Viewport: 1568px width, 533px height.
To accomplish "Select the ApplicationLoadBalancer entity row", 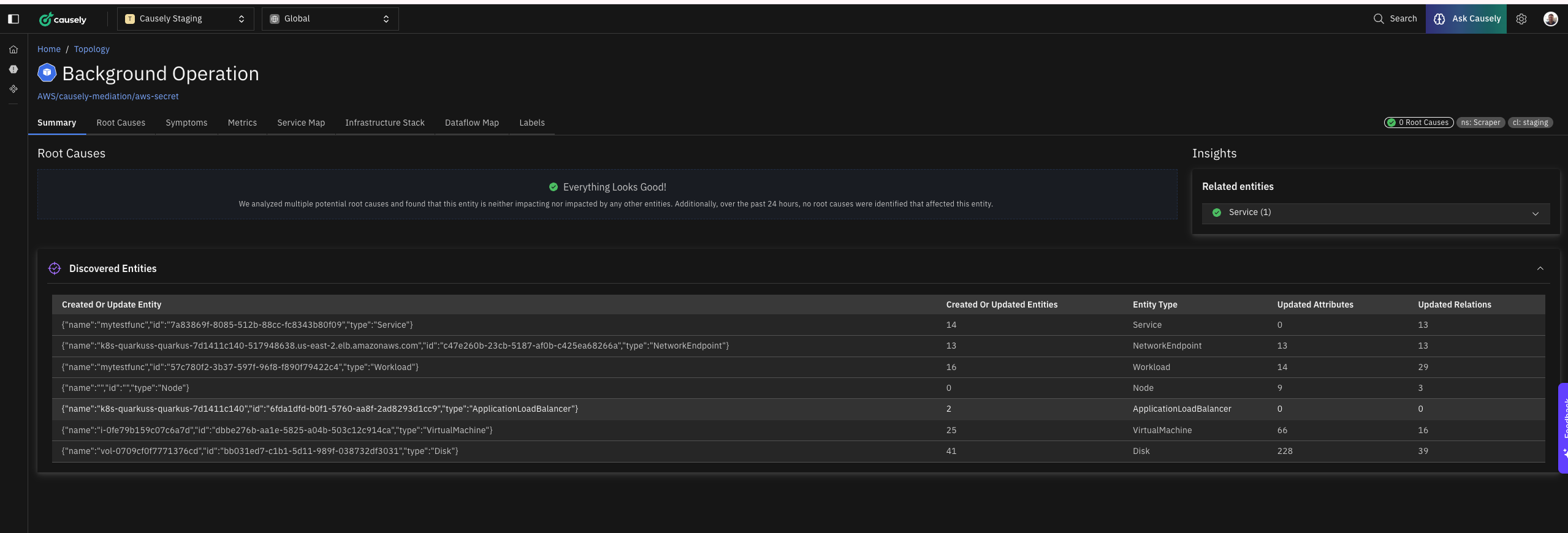I will 319,409.
